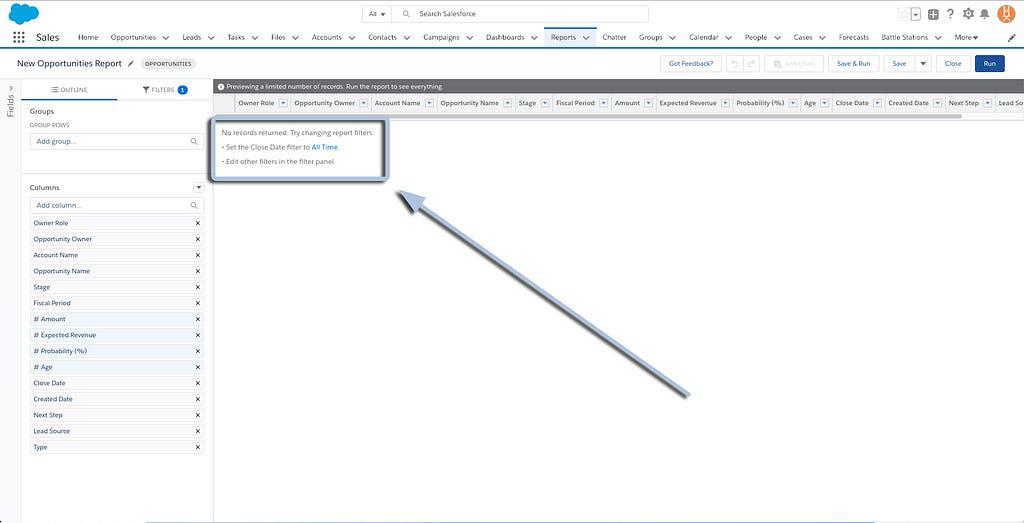This screenshot has width=1024, height=523.
Task: Open the Columns section dropdown menu
Action: tap(198, 187)
